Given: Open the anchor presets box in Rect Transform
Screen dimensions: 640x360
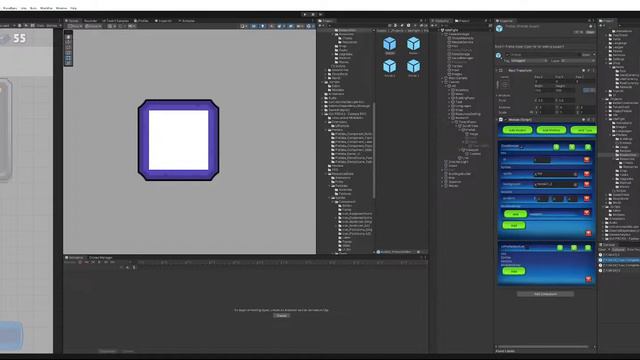Looking at the screenshot, I should pyautogui.click(x=504, y=85).
